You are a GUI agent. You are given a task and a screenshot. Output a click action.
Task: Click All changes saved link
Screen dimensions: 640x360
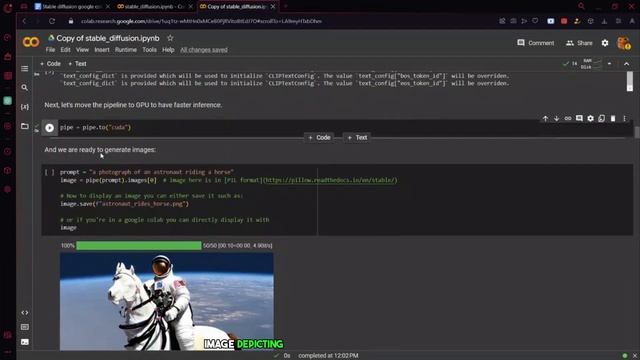coord(204,50)
